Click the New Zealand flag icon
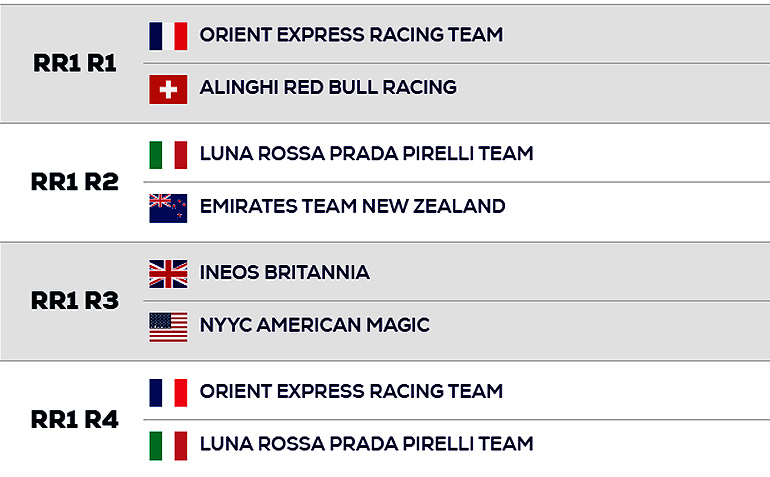770x477 pixels. pos(168,207)
